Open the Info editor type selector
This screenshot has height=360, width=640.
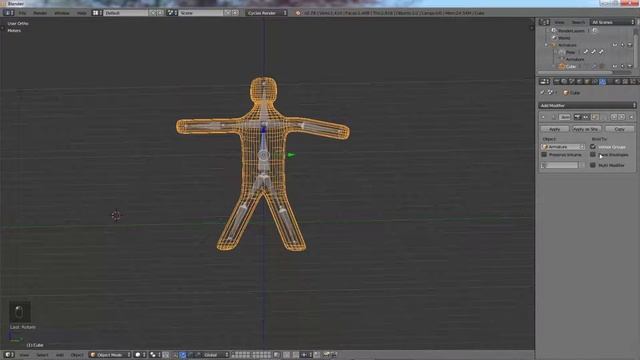[x=8, y=13]
